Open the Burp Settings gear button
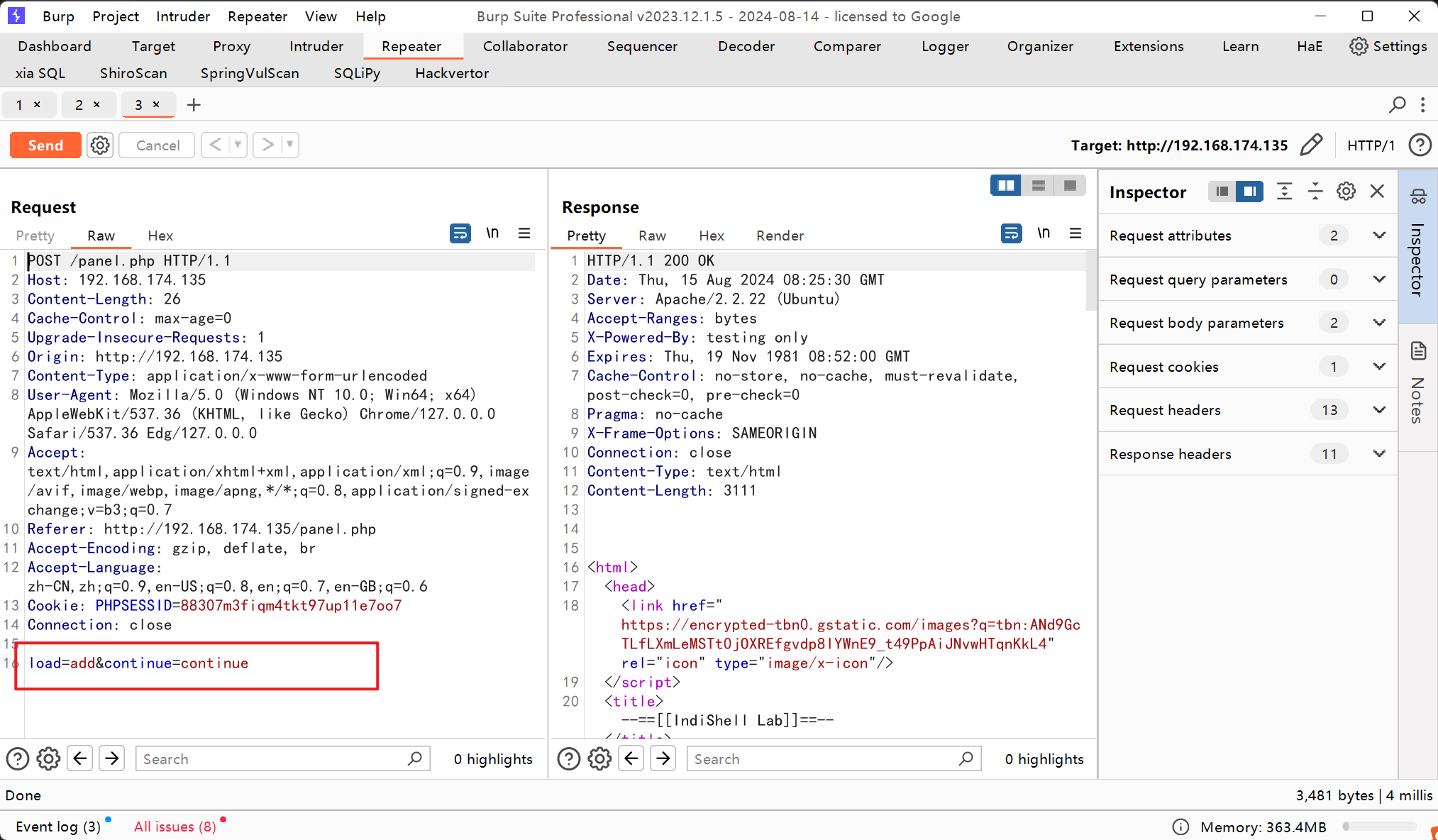The image size is (1438, 840). coord(1388,46)
